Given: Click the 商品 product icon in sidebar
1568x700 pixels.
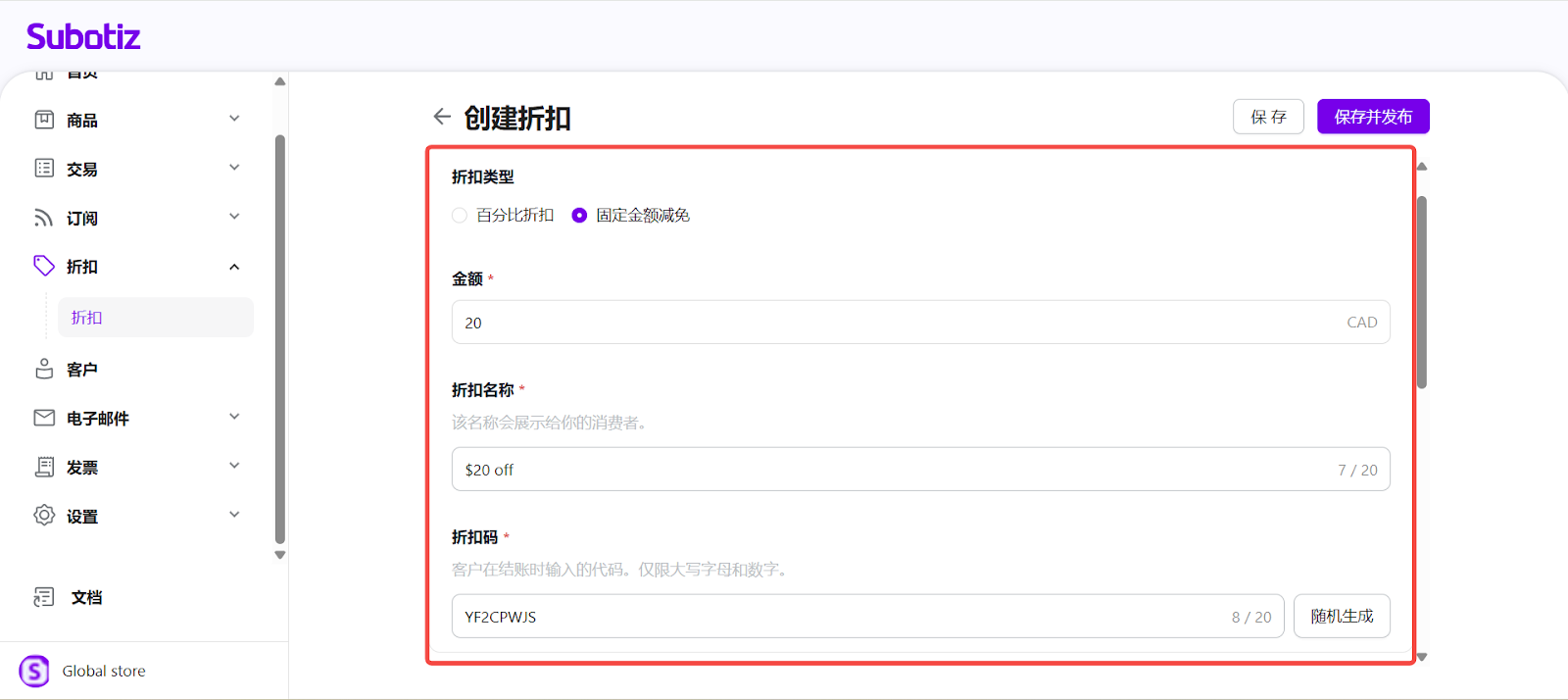Looking at the screenshot, I should click(x=44, y=120).
